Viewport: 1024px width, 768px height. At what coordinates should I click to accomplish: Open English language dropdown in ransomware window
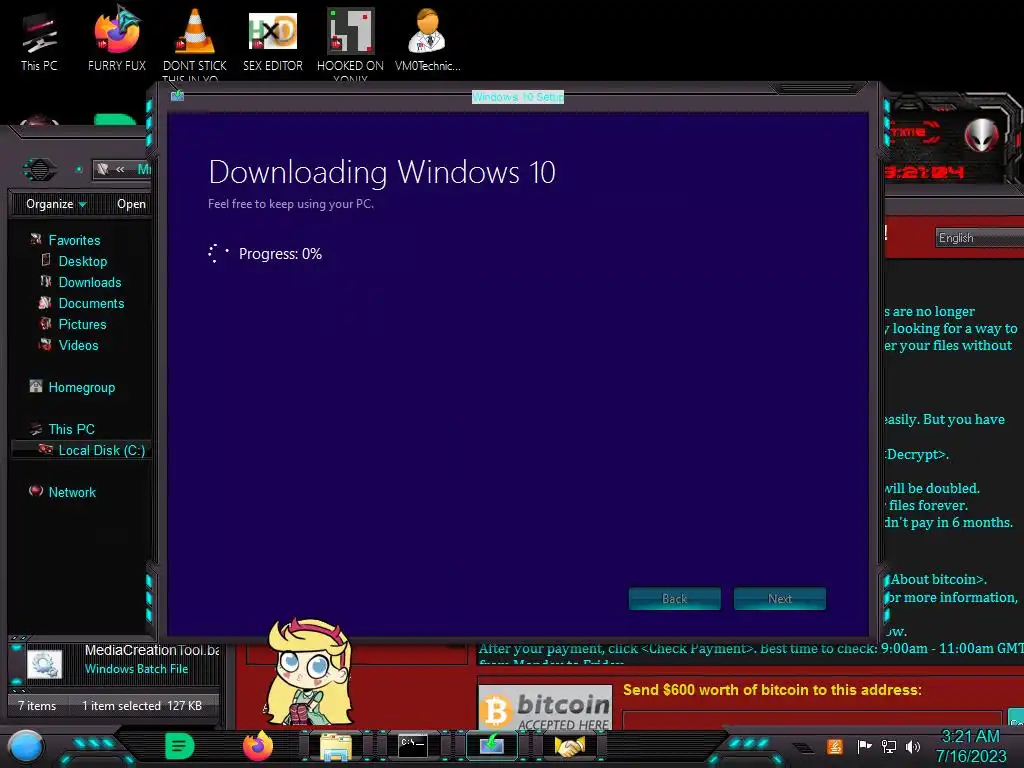pyautogui.click(x=979, y=238)
